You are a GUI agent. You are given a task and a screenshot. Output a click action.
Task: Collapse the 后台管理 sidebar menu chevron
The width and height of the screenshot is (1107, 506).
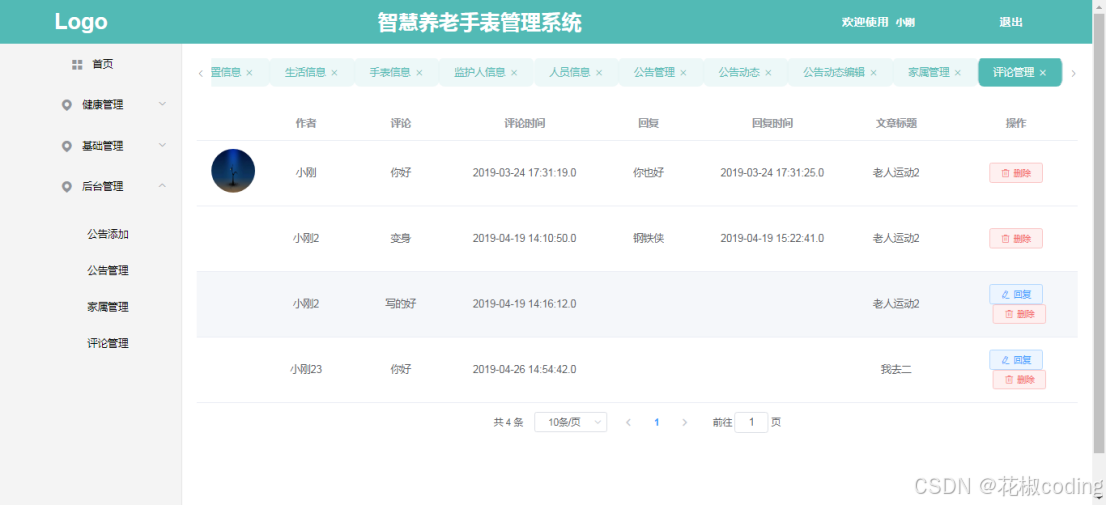tap(162, 186)
